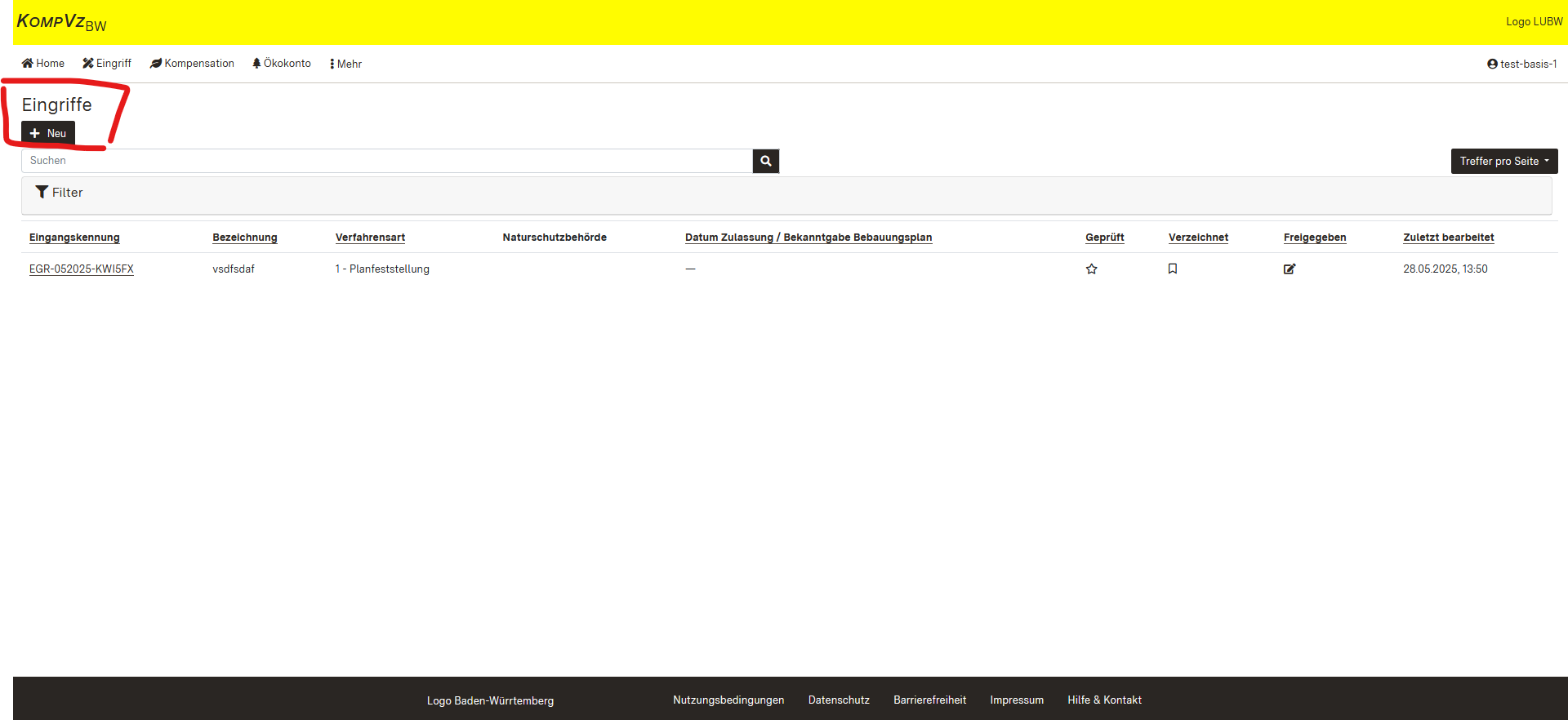Open the test-basis-1 user account
Screen dimensions: 1568x720
click(1521, 64)
